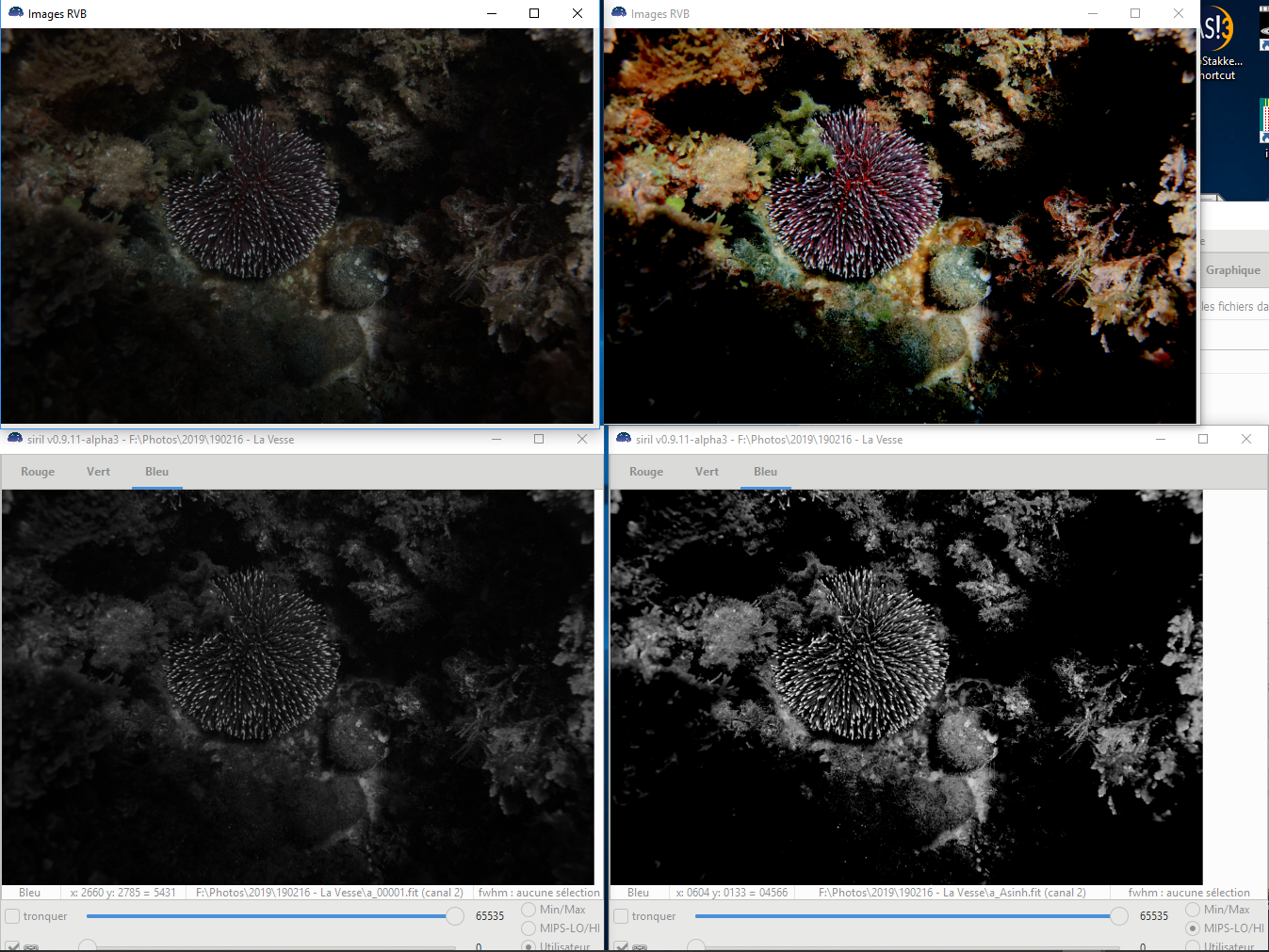Click the file path ending in a_Asinh.fit (canal 2)
This screenshot has width=1269, height=952.
(x=952, y=893)
